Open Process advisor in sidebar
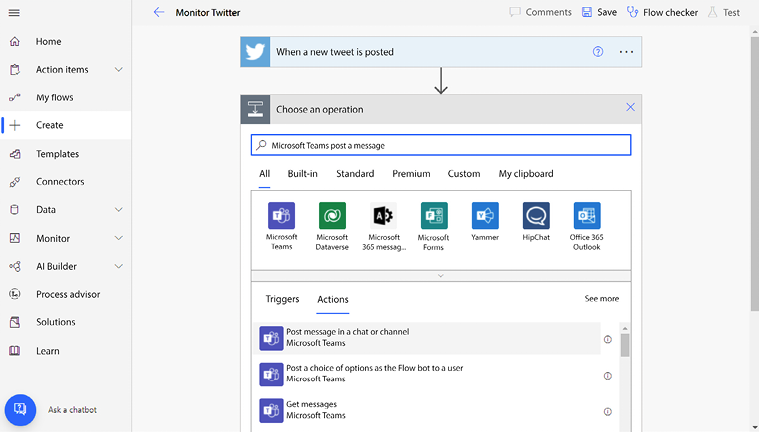The image size is (759, 432). pos(68,294)
